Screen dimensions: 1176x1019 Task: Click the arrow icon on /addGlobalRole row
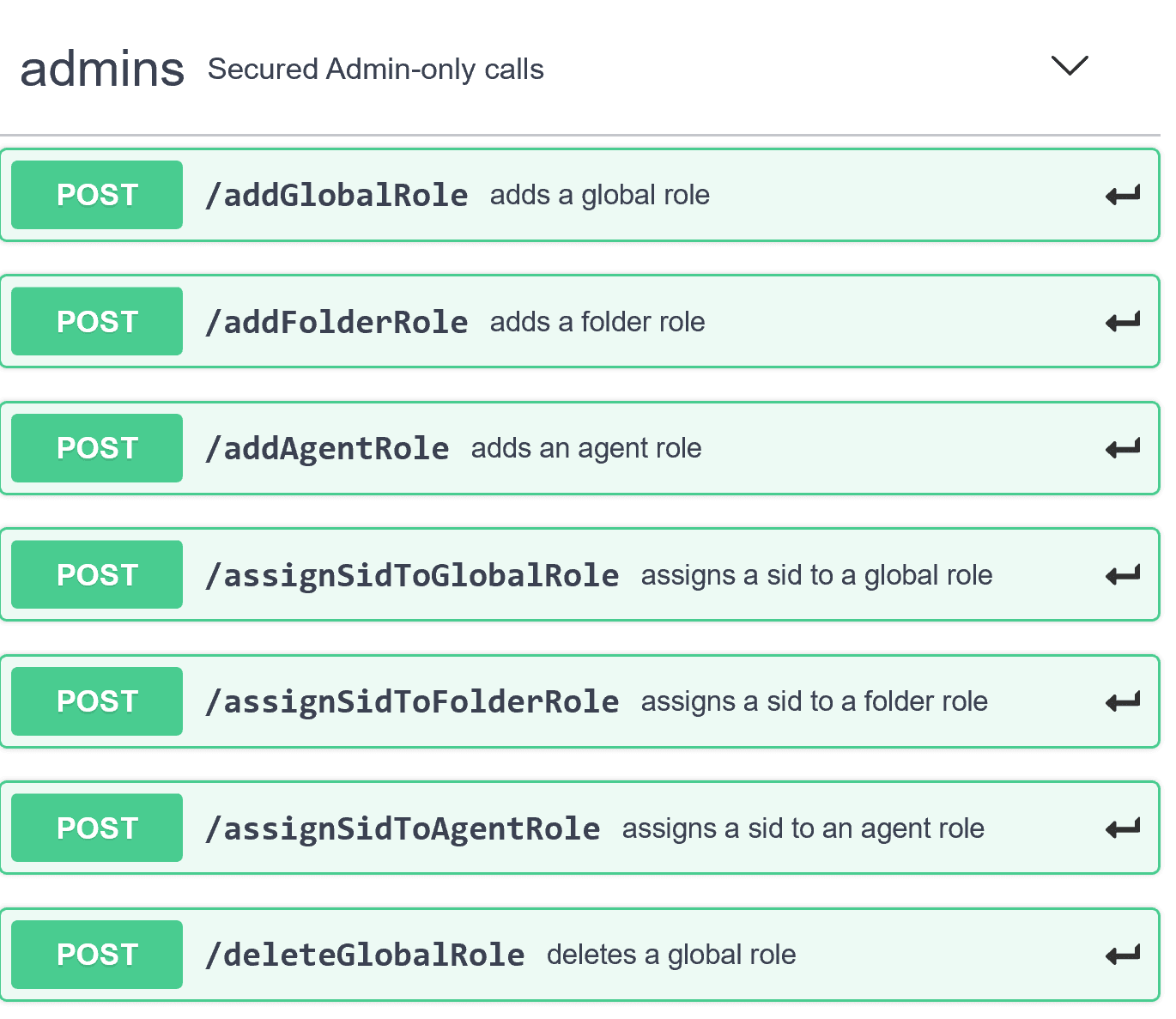click(x=1122, y=195)
